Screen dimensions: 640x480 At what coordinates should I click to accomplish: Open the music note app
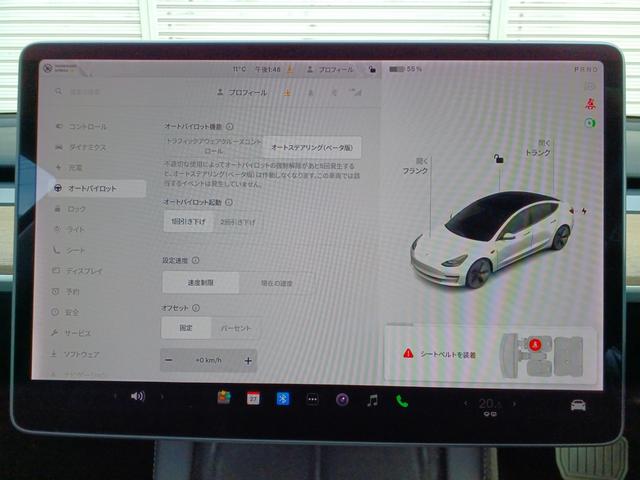pos(372,400)
